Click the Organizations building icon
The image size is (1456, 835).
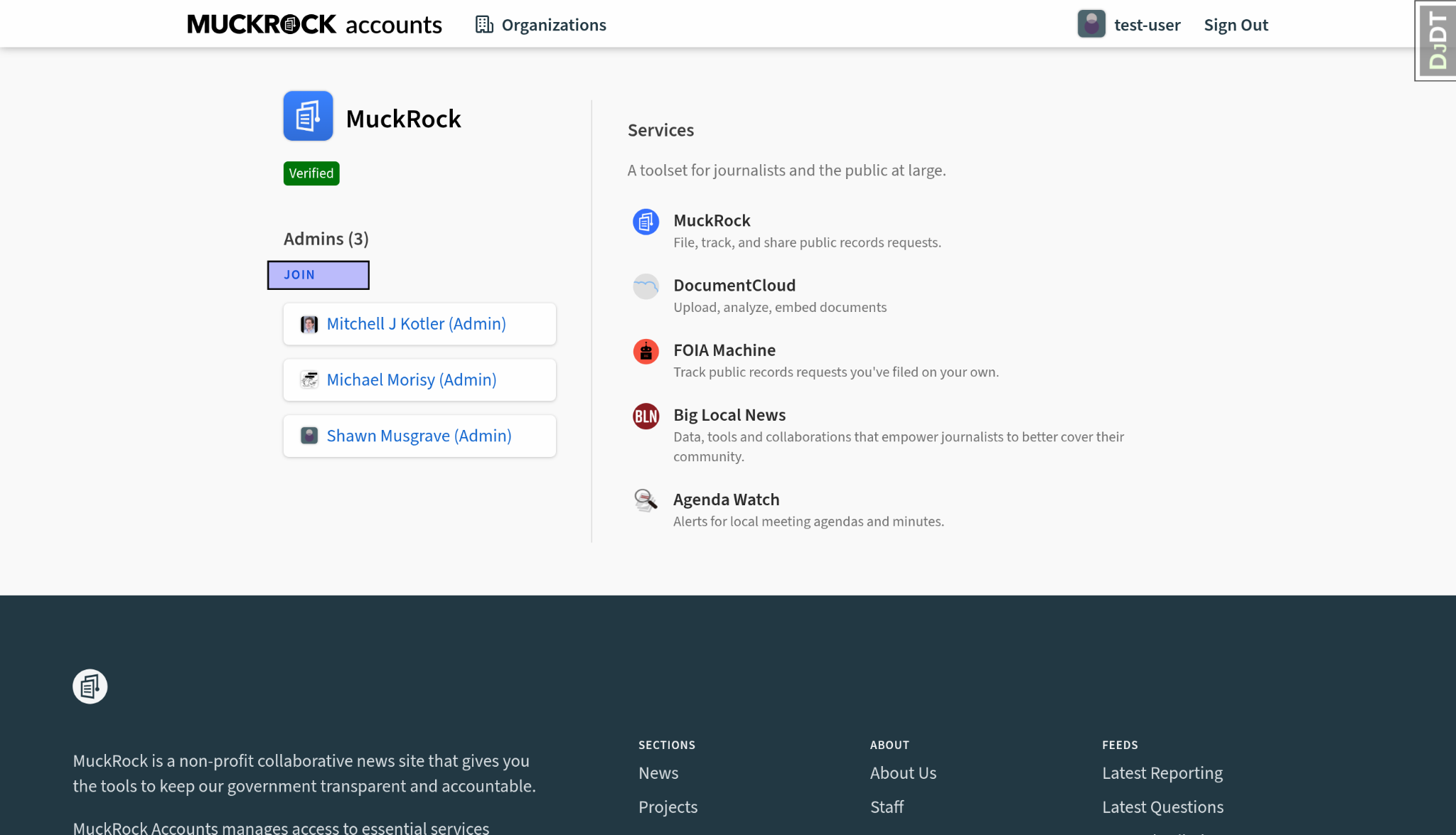click(484, 25)
